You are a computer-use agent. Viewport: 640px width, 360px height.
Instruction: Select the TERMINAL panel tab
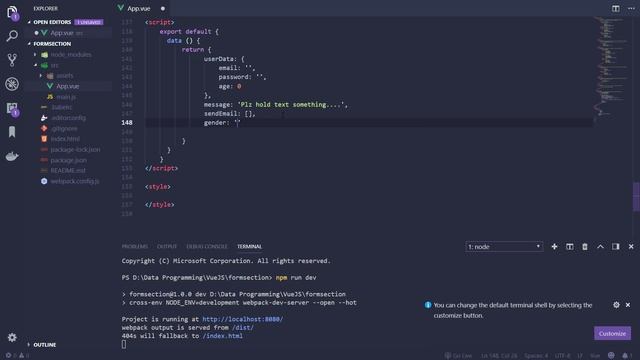(249, 247)
